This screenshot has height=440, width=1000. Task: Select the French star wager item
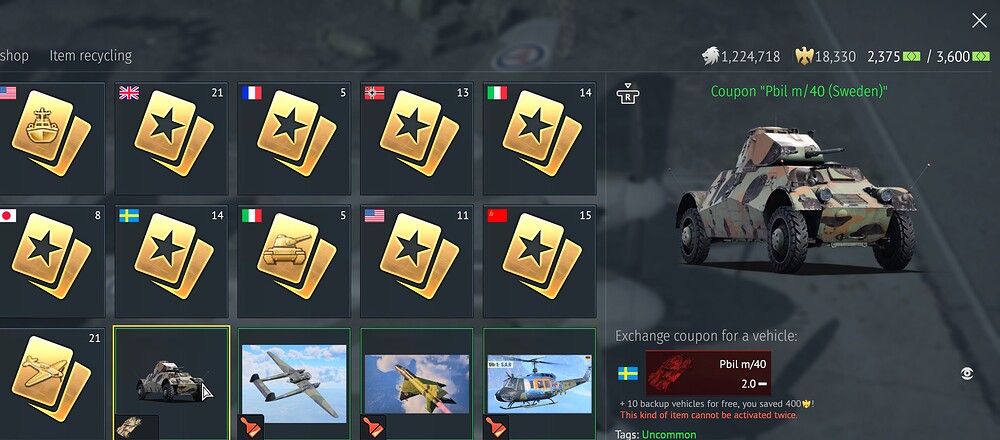[x=294, y=138]
